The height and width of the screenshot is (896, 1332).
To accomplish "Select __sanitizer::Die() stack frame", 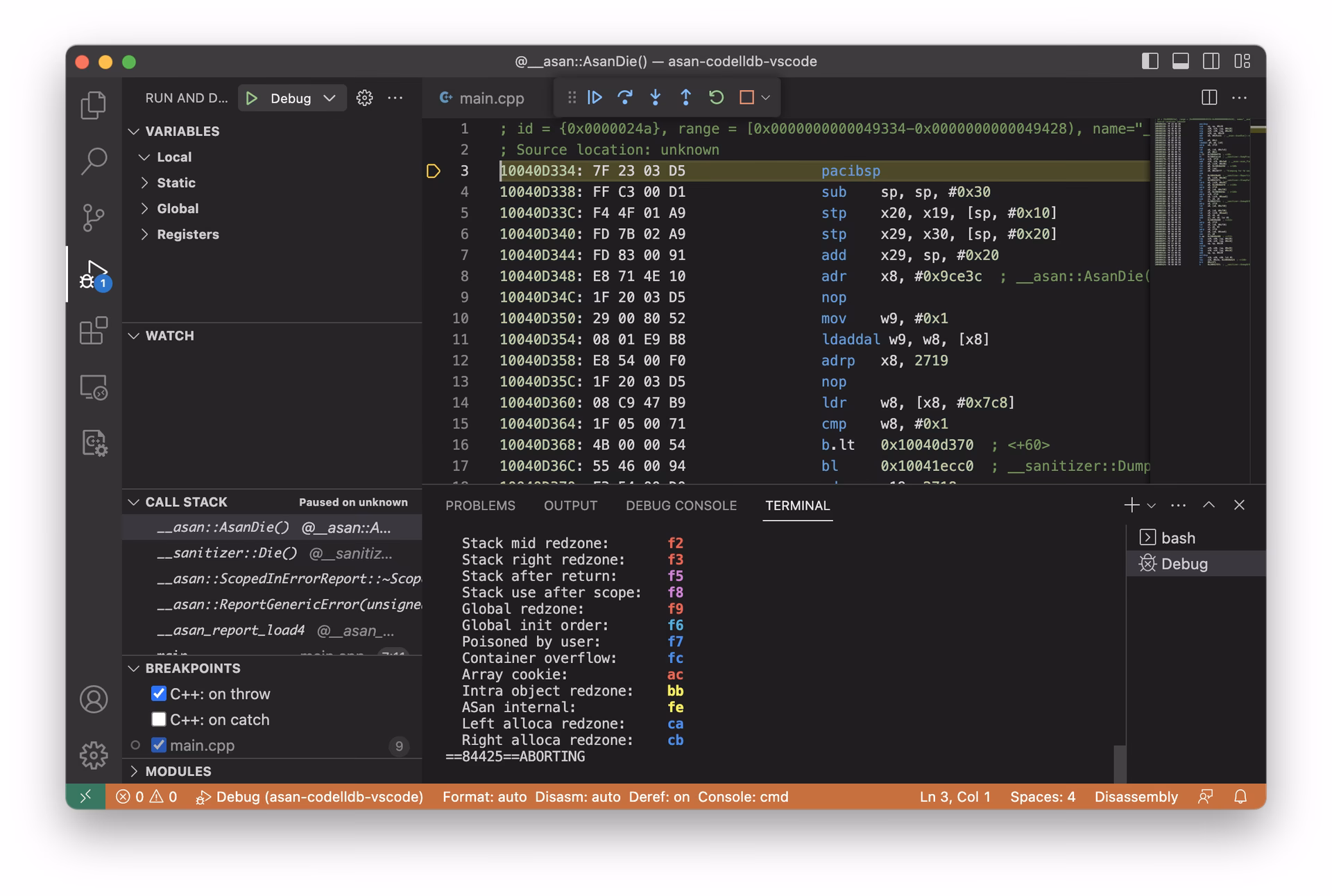I will (x=272, y=553).
